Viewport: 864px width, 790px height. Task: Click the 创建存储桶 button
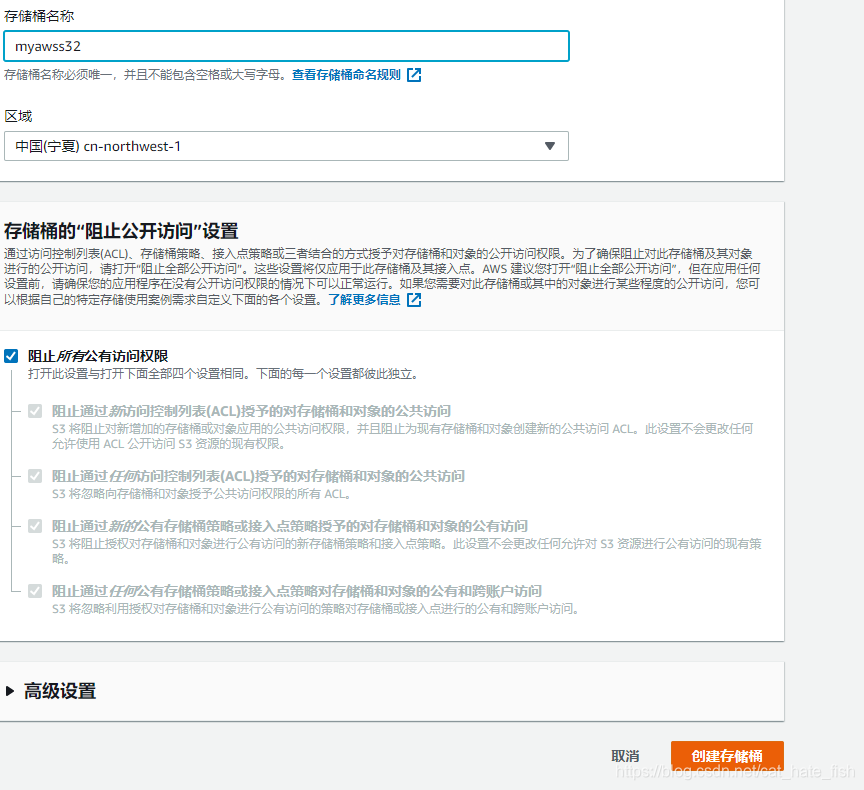tap(727, 756)
